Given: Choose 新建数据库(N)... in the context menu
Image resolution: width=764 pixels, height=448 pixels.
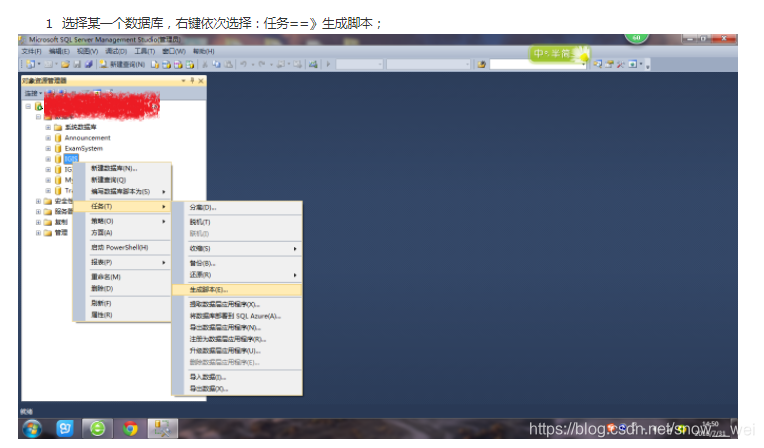Looking at the screenshot, I should coord(122,168).
